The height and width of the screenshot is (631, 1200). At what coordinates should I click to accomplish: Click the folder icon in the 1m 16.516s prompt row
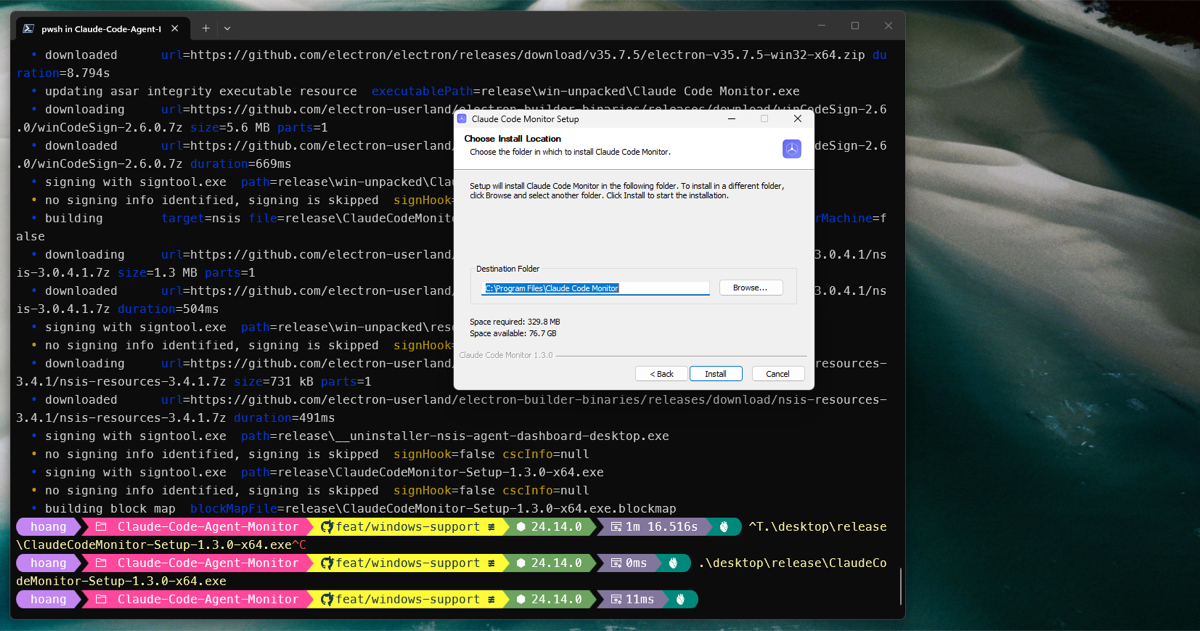tap(101, 527)
